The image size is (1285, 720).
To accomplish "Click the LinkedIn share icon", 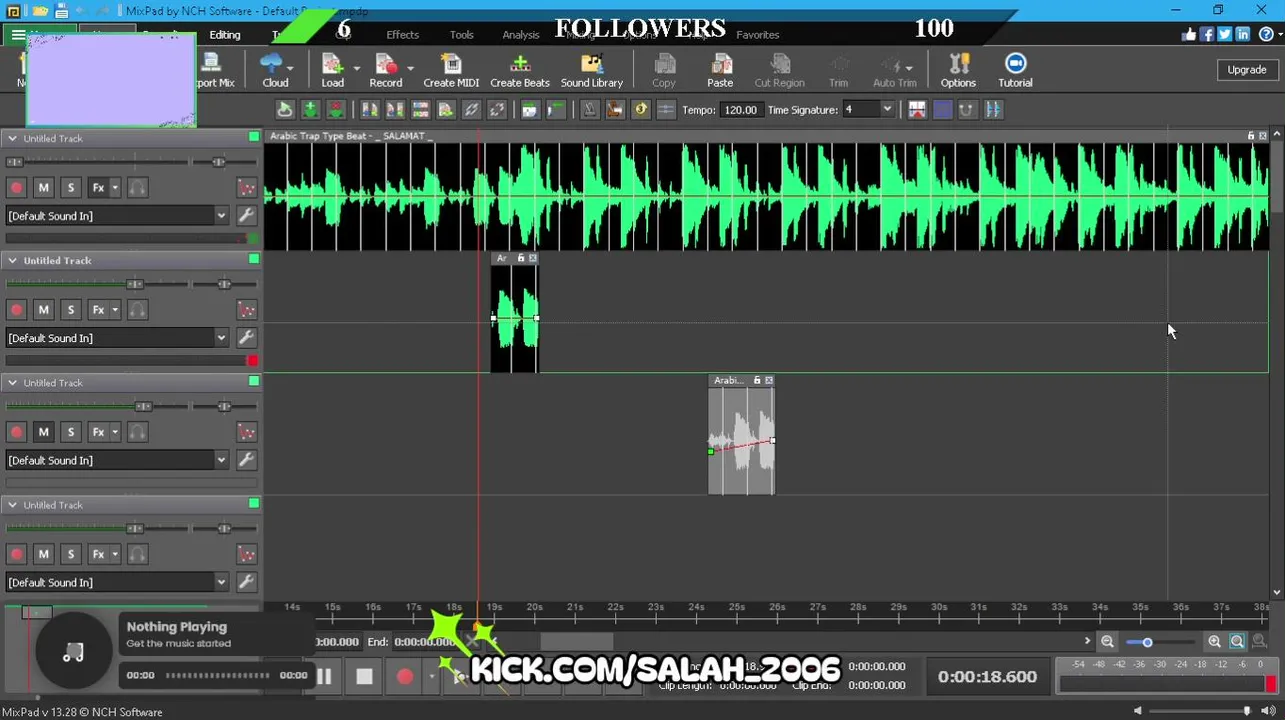I will click(x=1243, y=34).
